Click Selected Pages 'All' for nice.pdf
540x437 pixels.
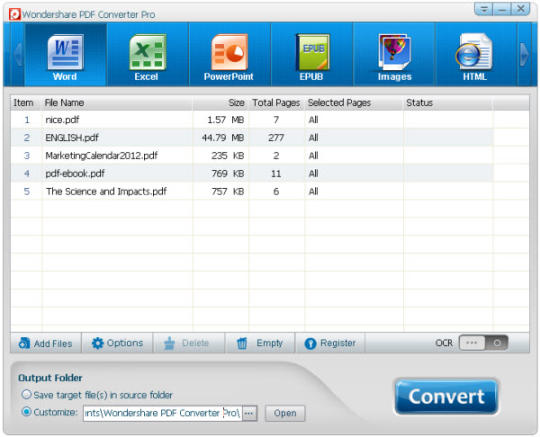point(313,119)
